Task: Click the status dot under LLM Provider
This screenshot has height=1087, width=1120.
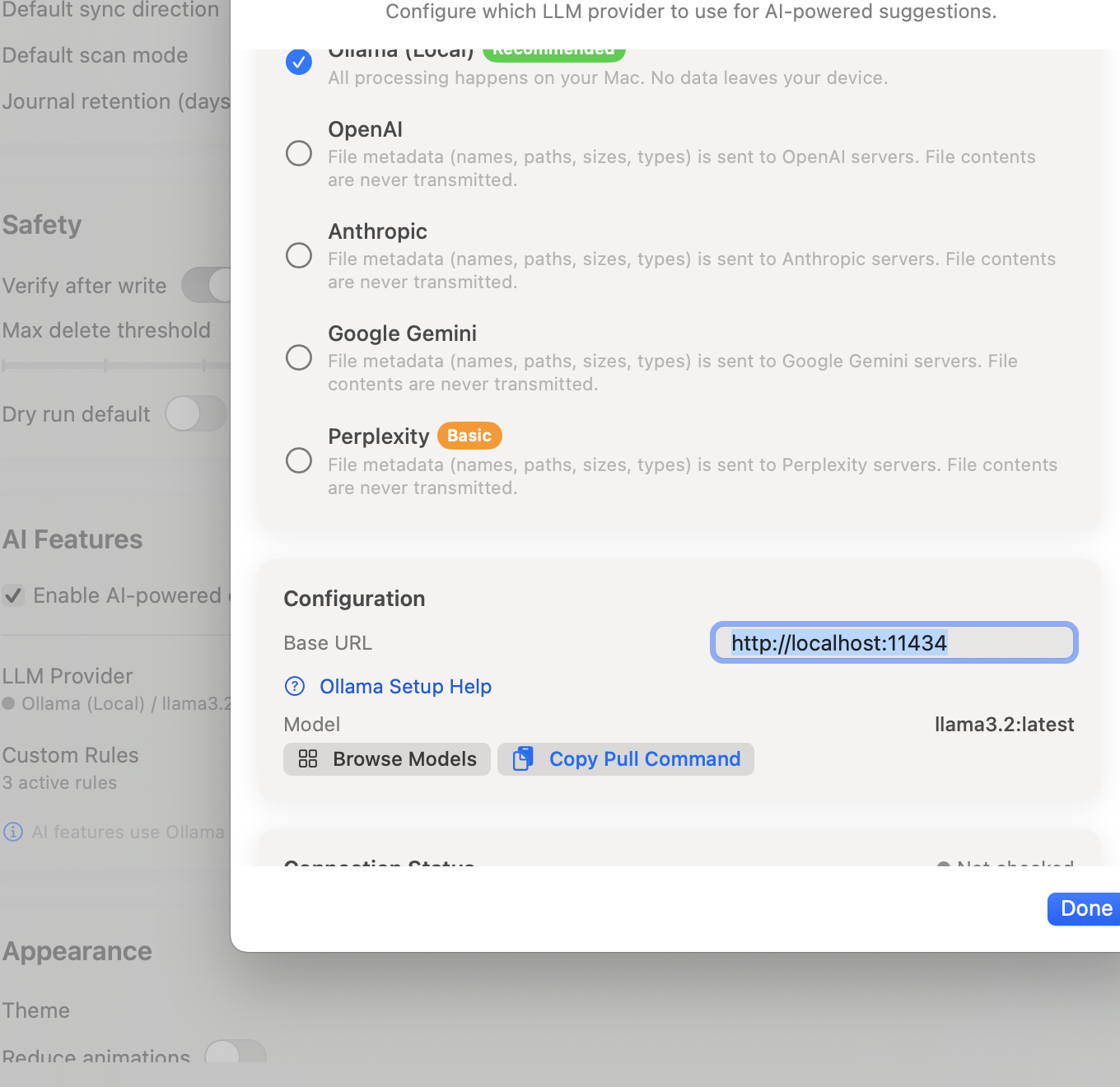Action: tap(9, 703)
